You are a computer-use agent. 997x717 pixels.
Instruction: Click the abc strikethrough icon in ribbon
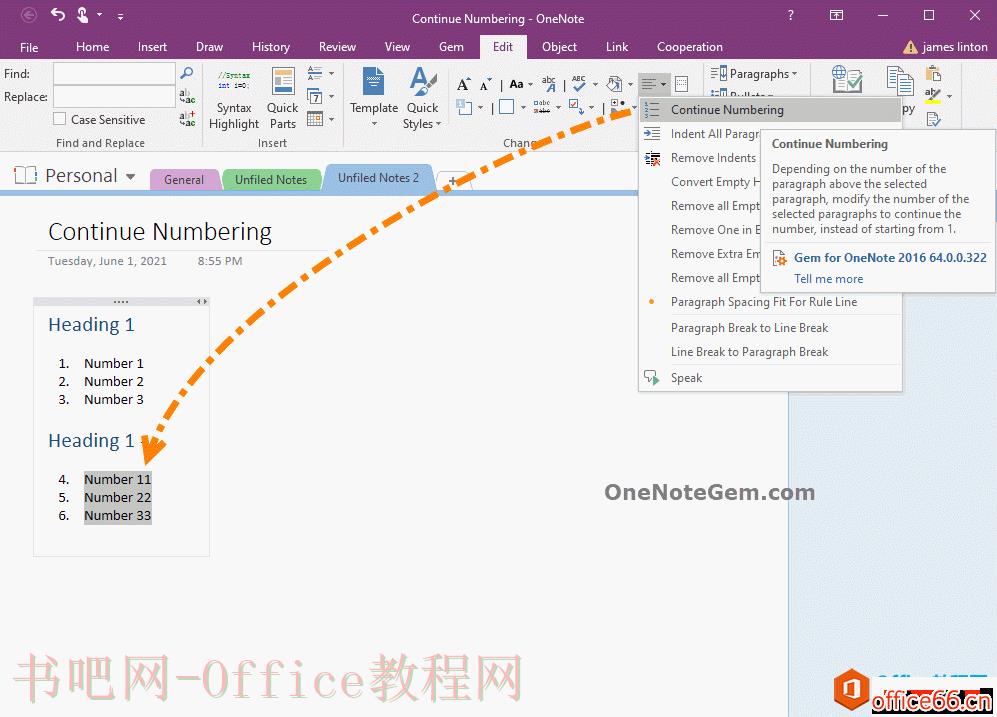[x=541, y=107]
